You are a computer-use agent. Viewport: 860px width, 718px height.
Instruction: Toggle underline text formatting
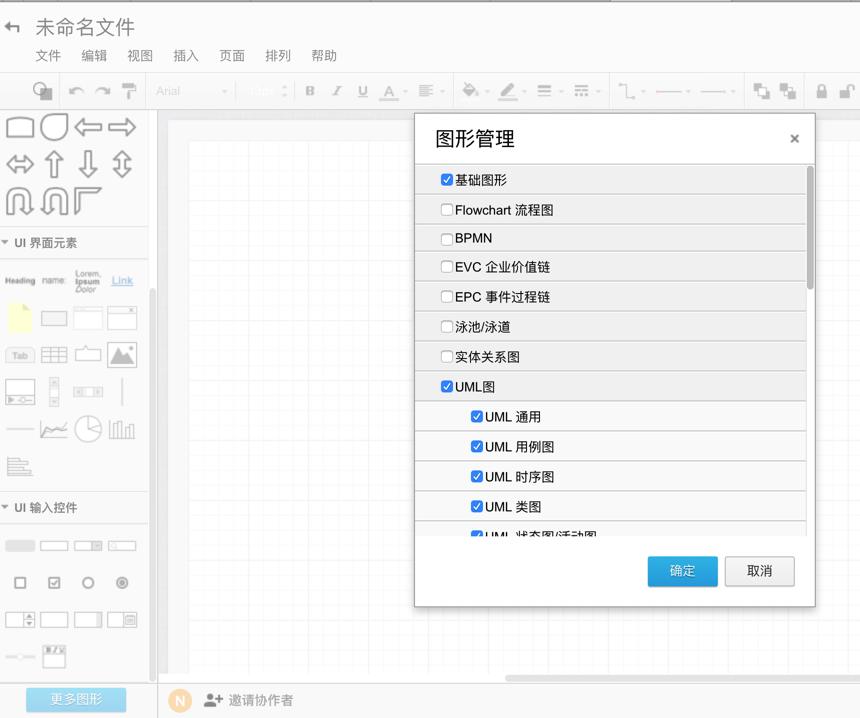(x=363, y=91)
